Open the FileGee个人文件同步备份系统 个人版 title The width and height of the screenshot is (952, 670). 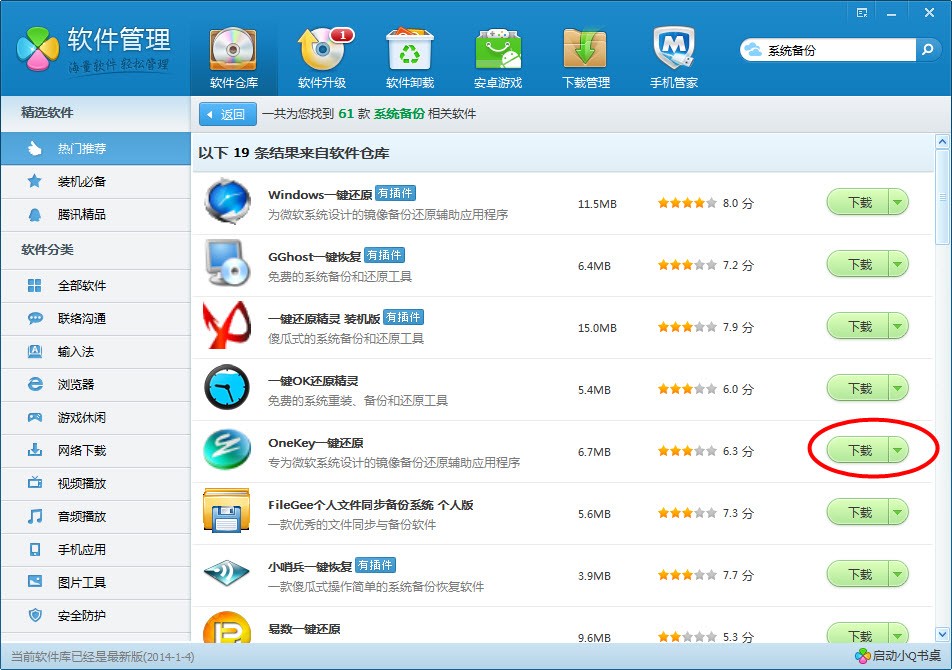tap(370, 505)
